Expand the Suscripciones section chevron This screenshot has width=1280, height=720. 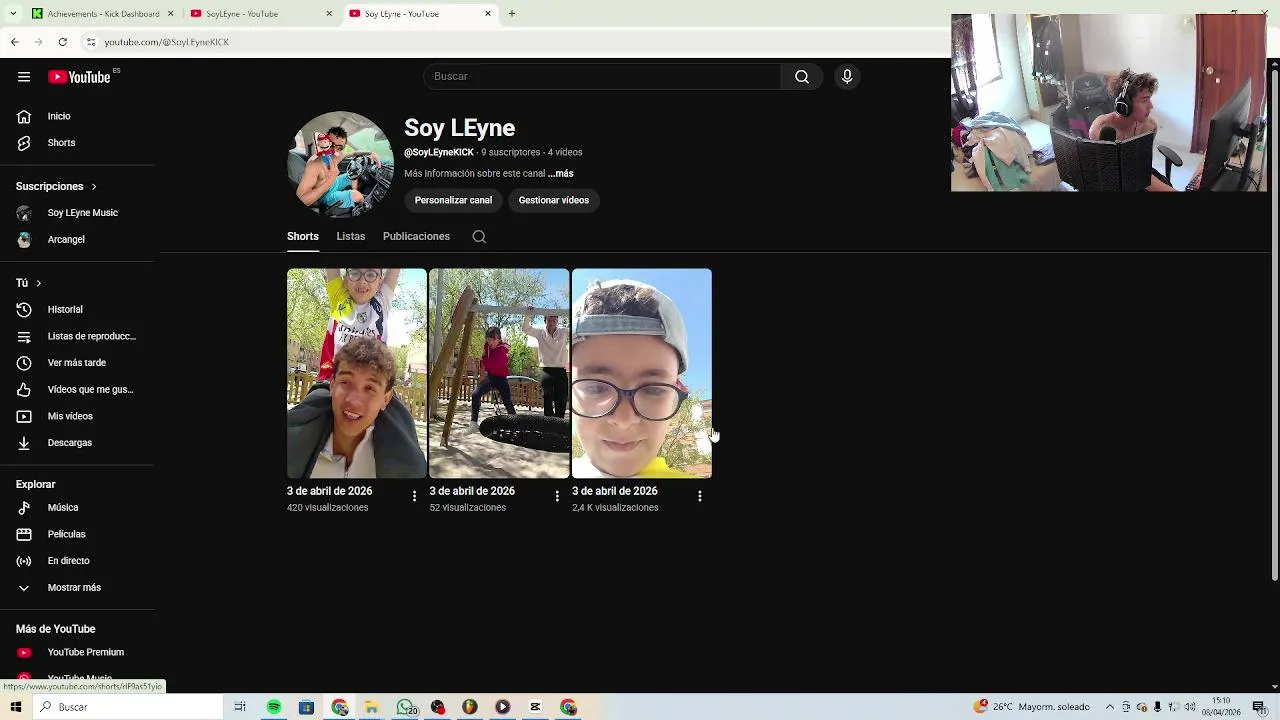(x=94, y=187)
